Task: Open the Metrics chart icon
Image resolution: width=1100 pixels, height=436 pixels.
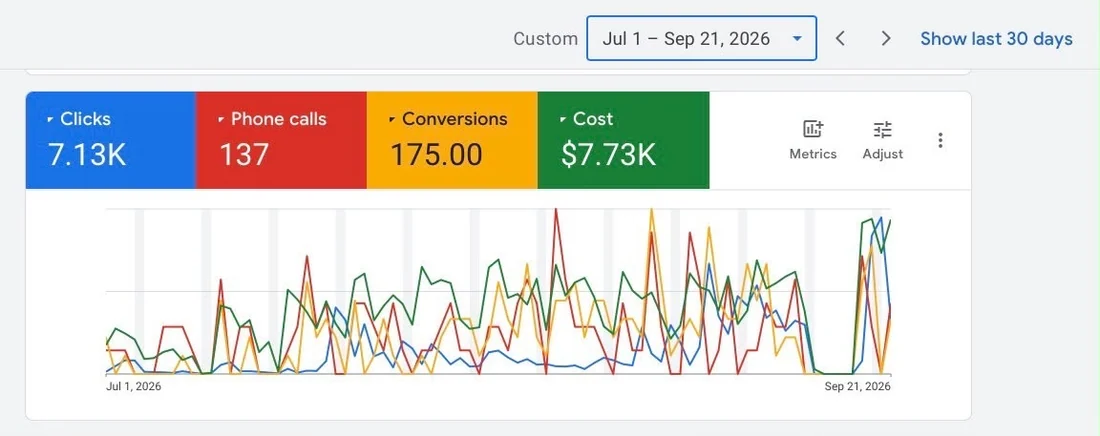Action: (x=813, y=129)
